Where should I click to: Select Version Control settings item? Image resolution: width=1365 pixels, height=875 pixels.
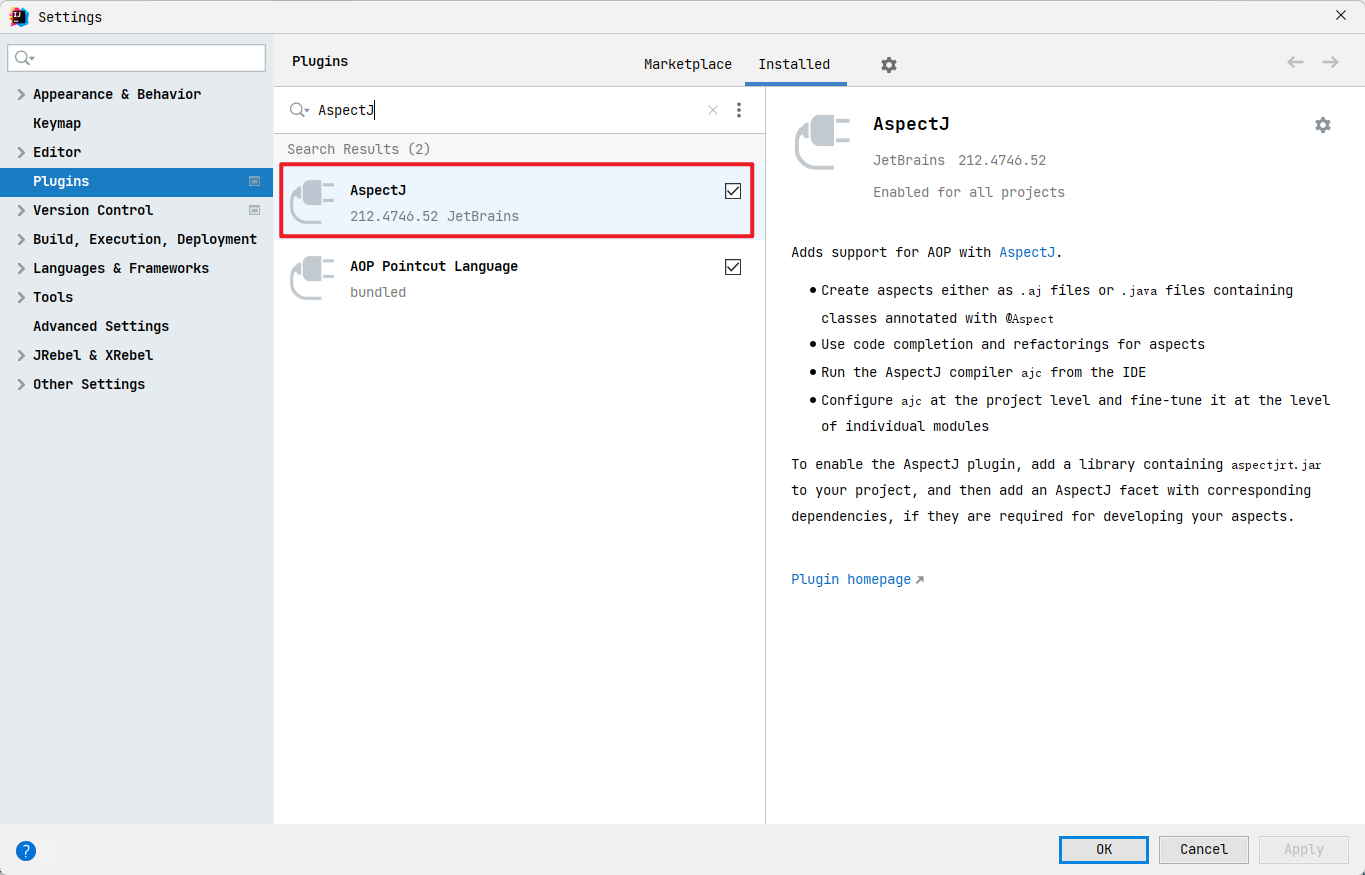(93, 210)
